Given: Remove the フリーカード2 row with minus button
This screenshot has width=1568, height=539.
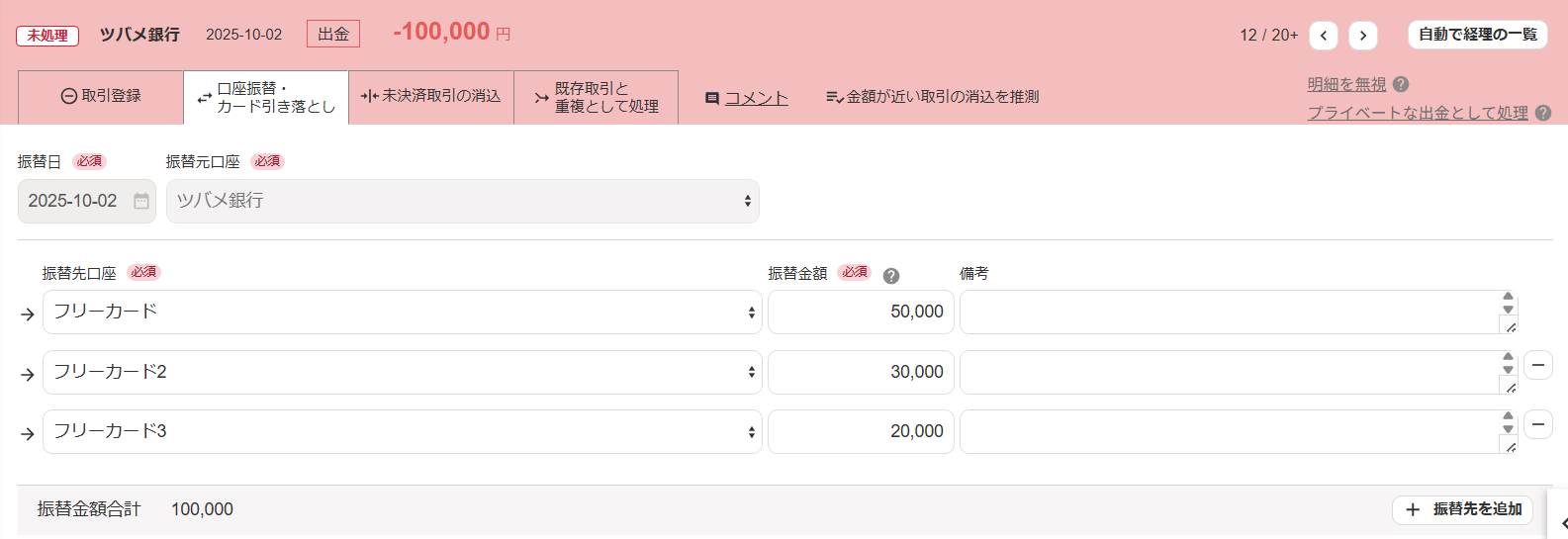Looking at the screenshot, I should coord(1537,365).
